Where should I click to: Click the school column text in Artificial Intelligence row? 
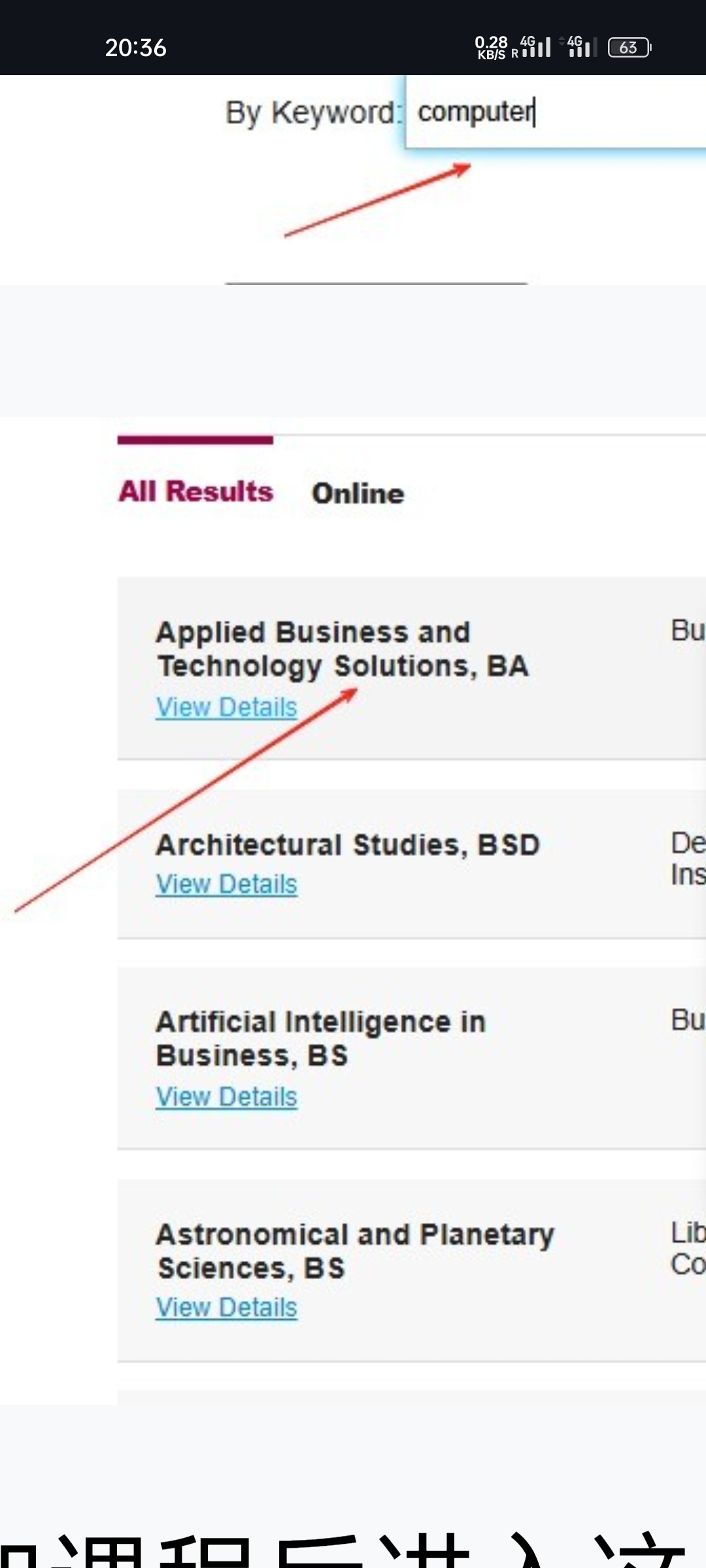(688, 1020)
